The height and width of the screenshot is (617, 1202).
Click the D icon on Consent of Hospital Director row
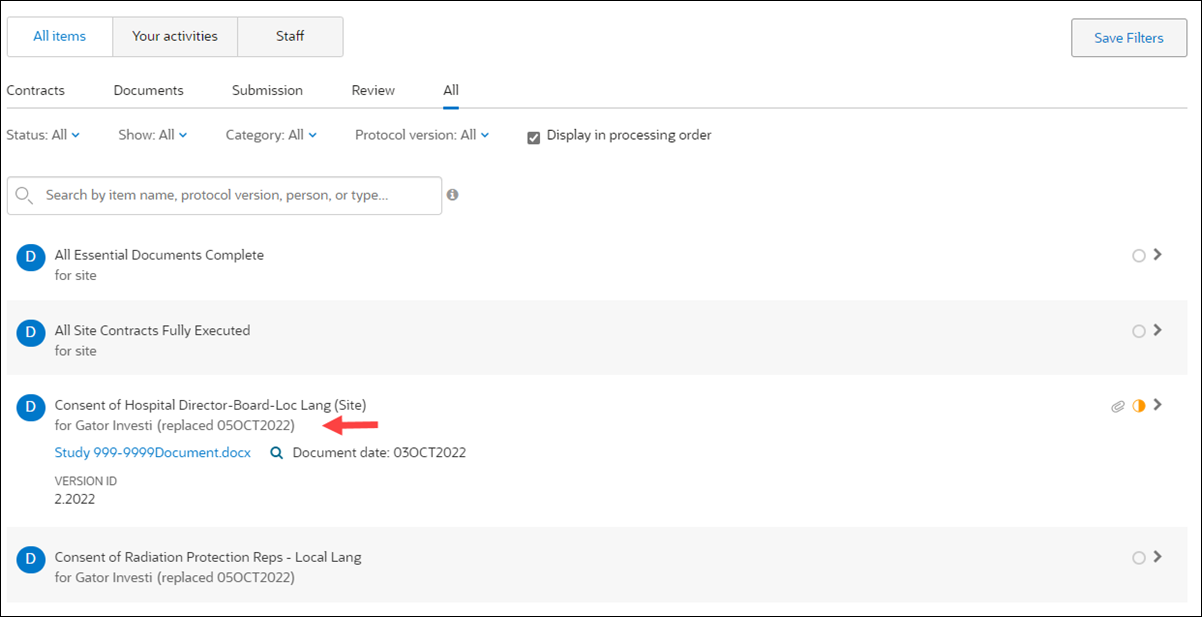tap(30, 407)
